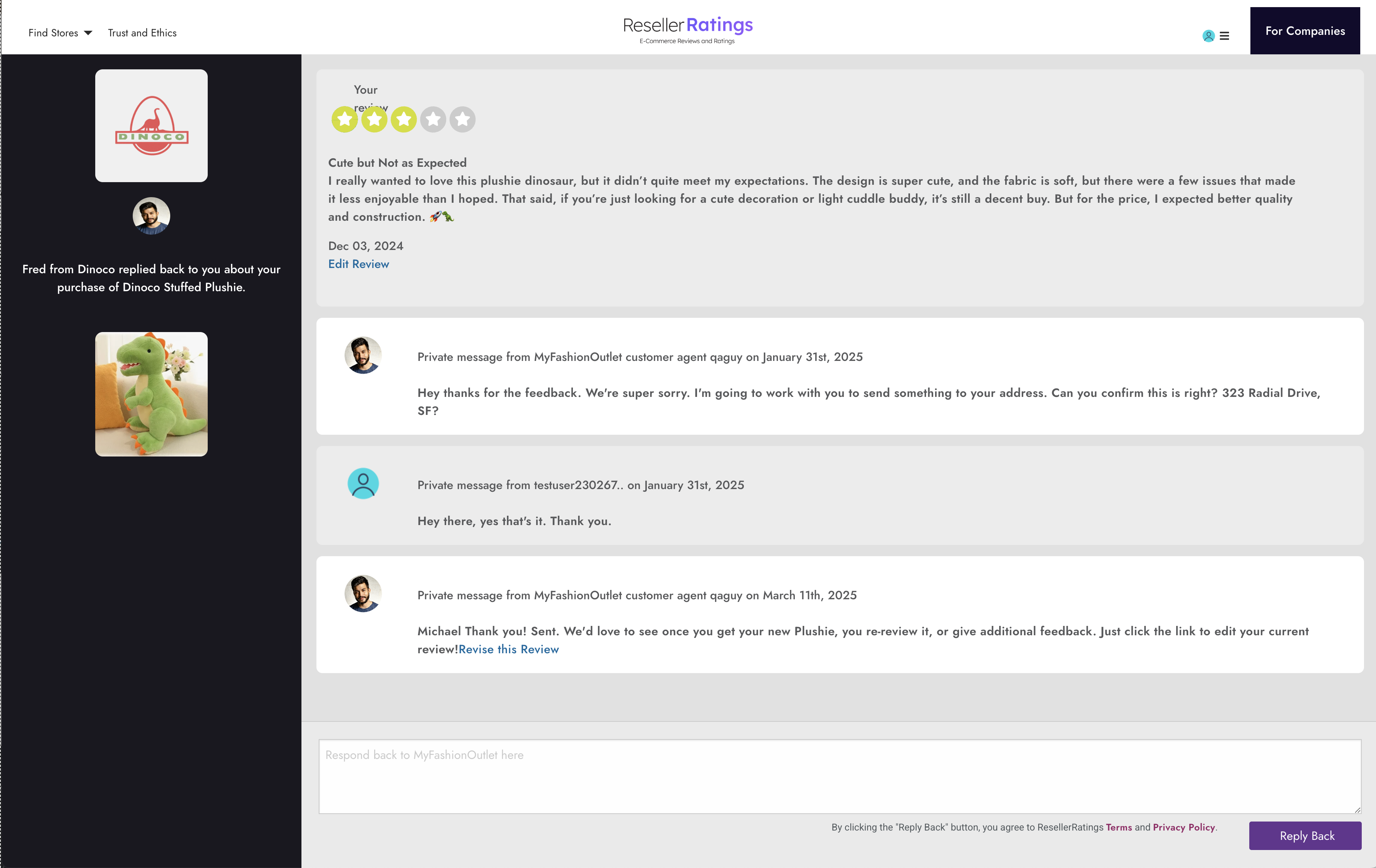Click the Dinoco store logo
This screenshot has width=1376, height=868.
[151, 126]
